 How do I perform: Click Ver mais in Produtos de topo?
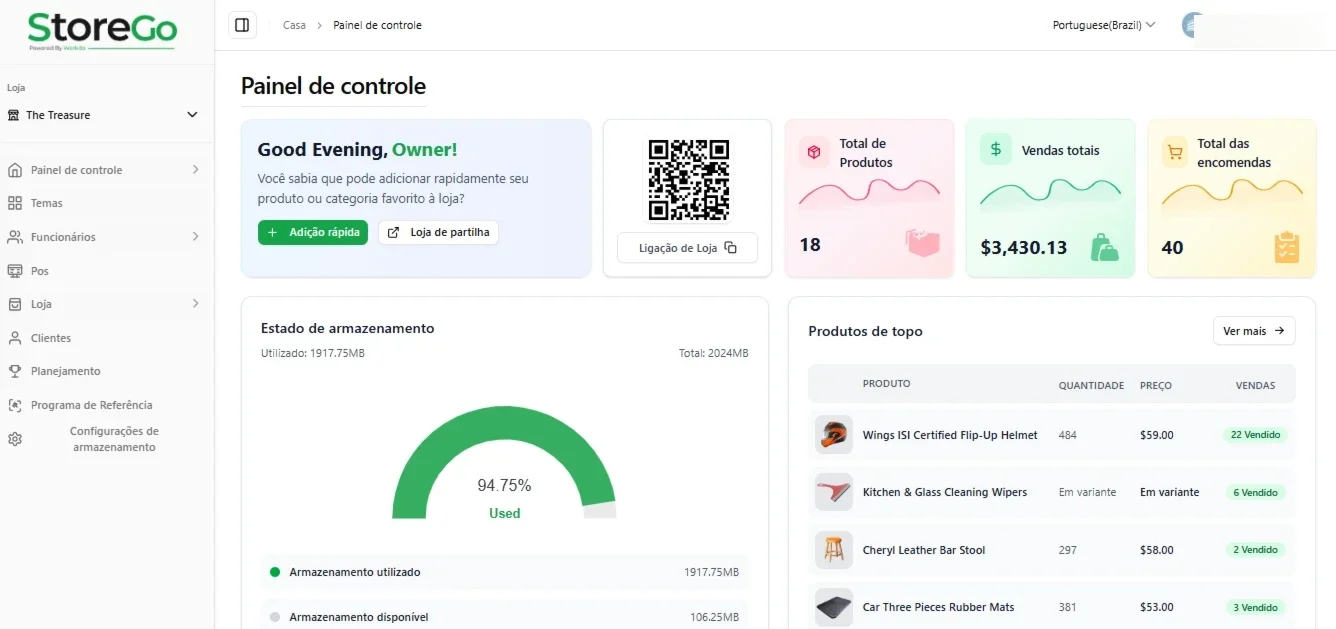click(1254, 331)
